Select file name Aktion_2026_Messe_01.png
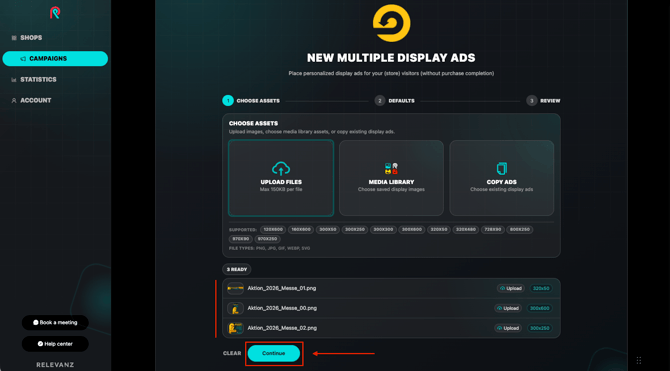 pos(282,289)
